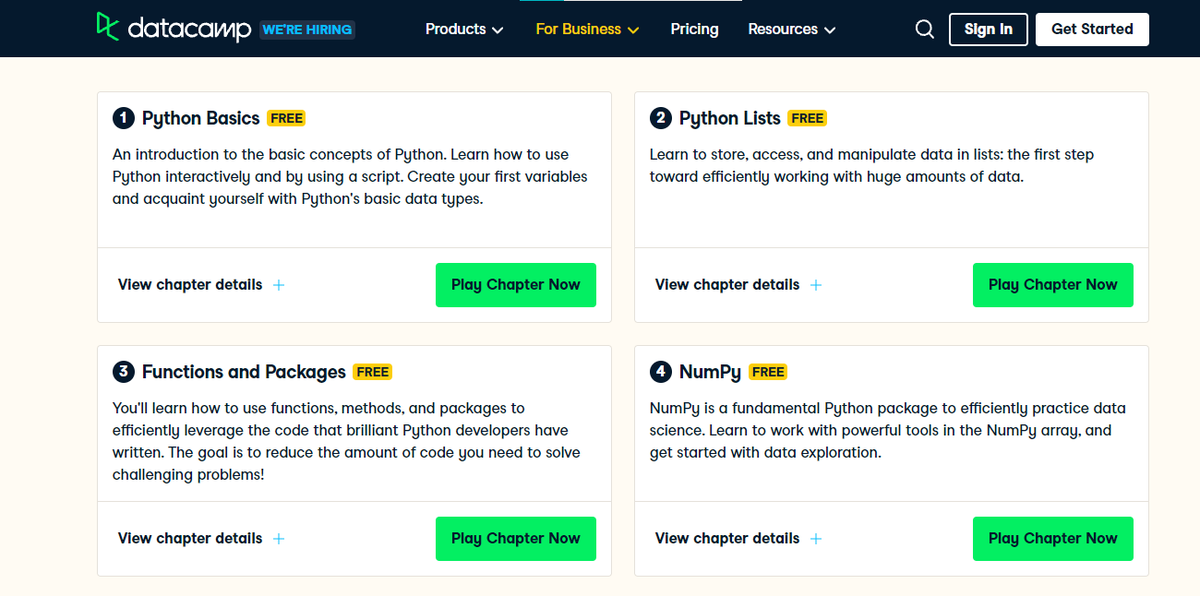The height and width of the screenshot is (596, 1200).
Task: Expand Python Lists chapter details
Action: coord(738,285)
